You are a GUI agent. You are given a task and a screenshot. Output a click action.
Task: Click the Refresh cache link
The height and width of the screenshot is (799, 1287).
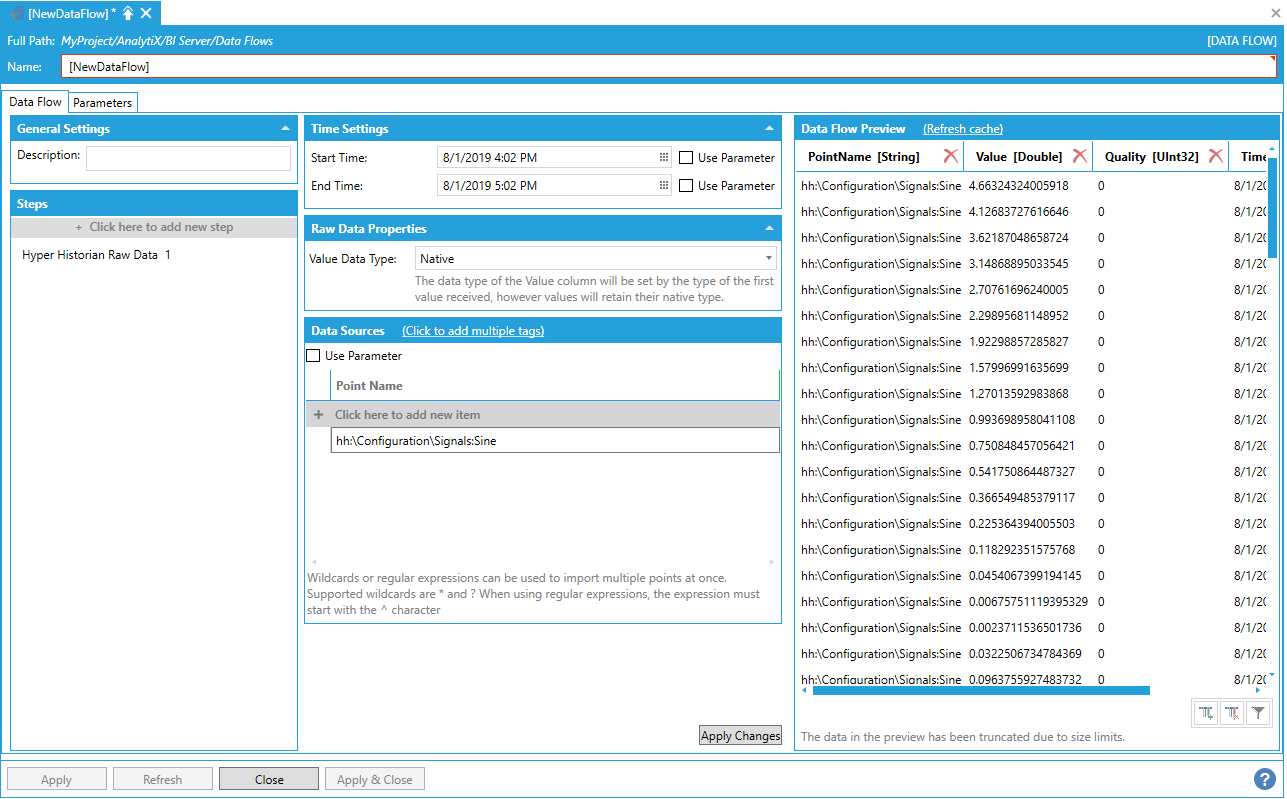(x=962, y=129)
